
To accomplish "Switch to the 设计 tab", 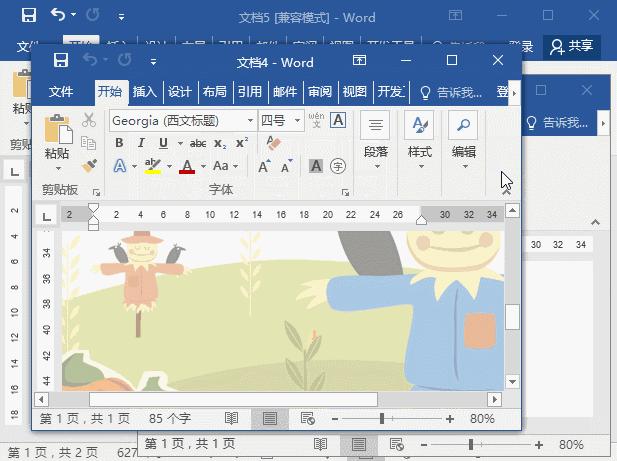I will pos(180,92).
